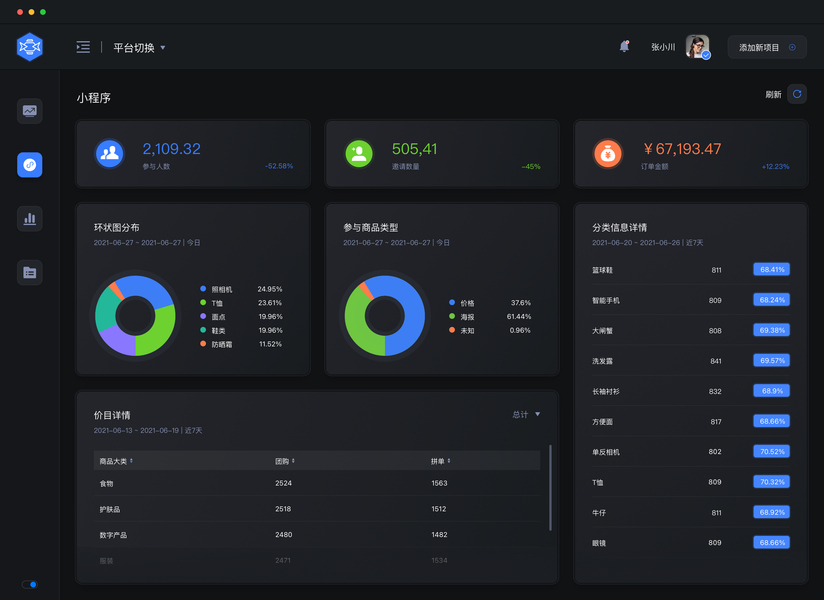Click the 2524 cell
Image resolution: width=824 pixels, height=600 pixels.
[x=283, y=483]
